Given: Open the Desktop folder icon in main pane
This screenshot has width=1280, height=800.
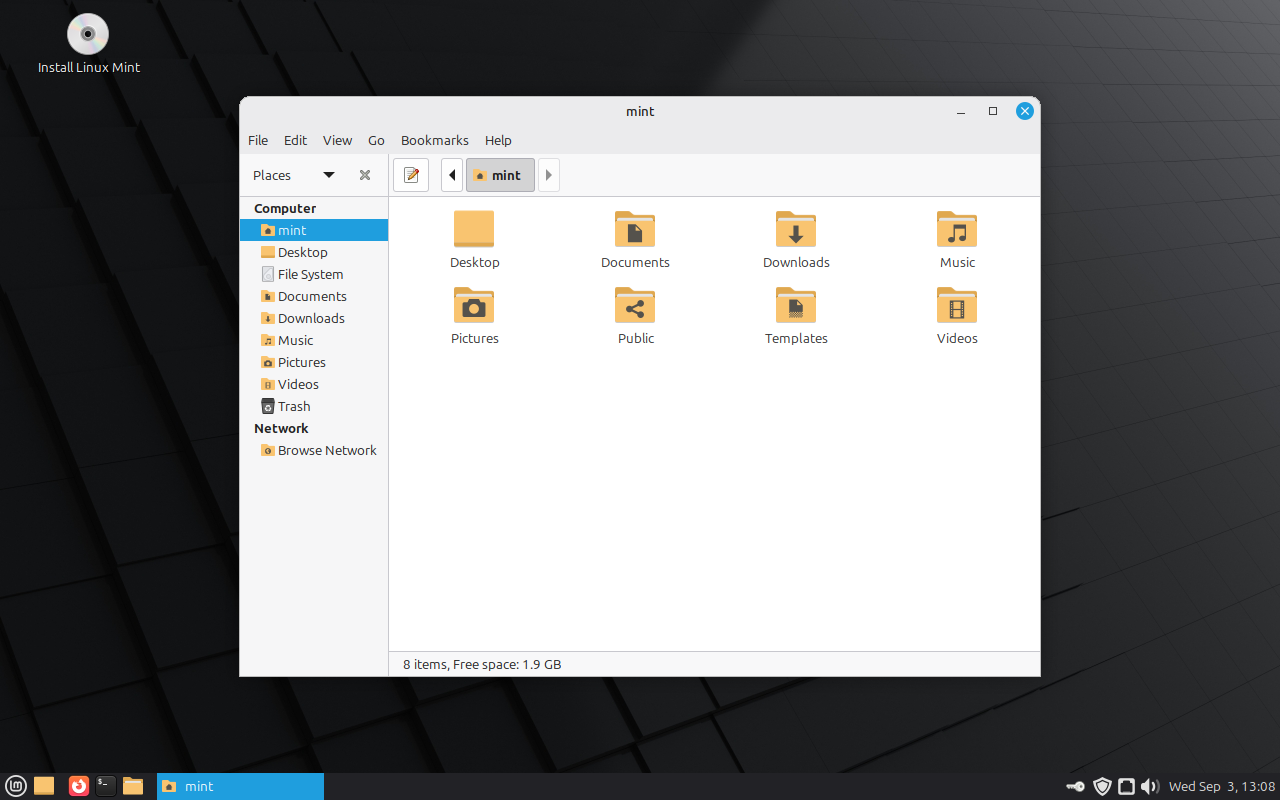Looking at the screenshot, I should pyautogui.click(x=474, y=229).
